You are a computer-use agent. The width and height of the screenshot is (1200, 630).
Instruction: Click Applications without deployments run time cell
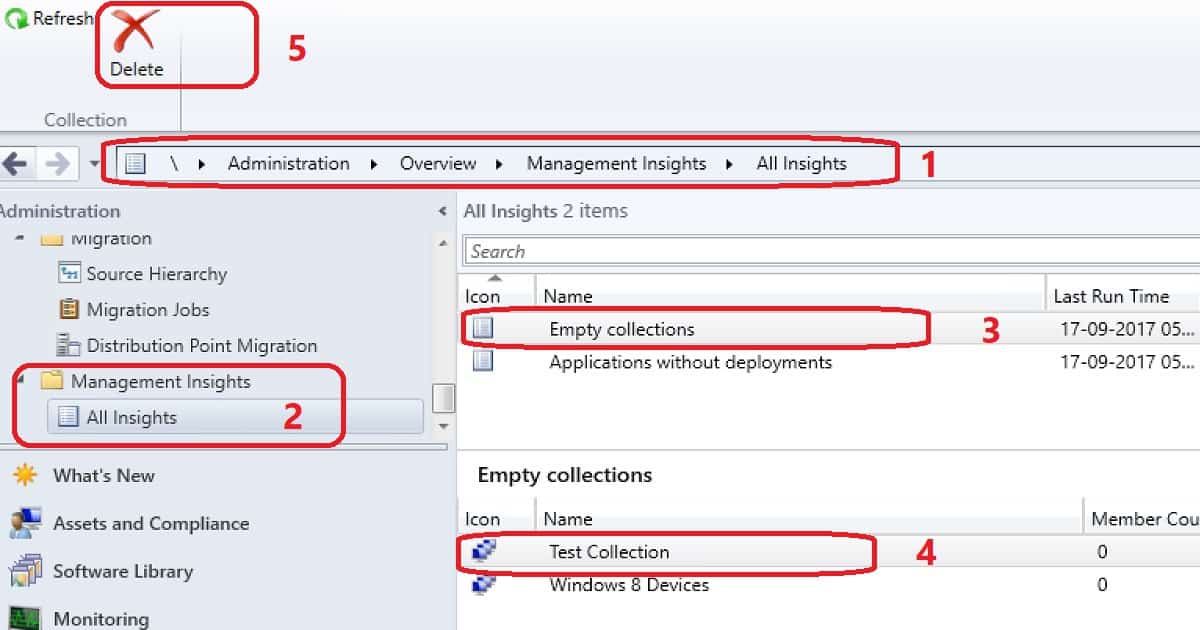(x=1128, y=362)
